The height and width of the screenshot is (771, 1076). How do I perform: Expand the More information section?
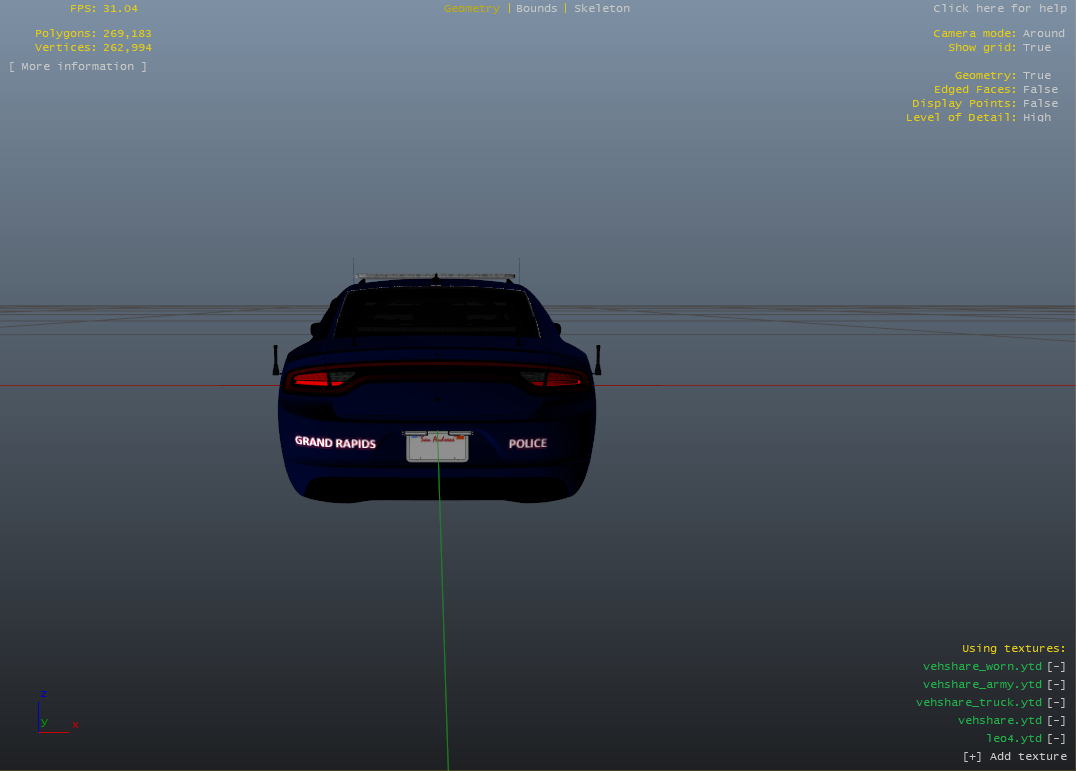pyautogui.click(x=78, y=67)
